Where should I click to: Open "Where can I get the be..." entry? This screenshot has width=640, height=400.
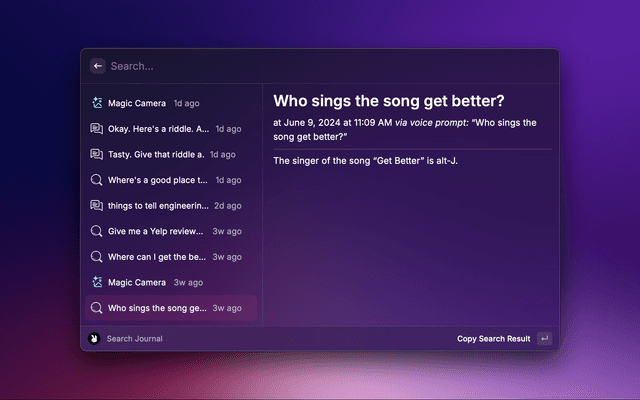157,257
